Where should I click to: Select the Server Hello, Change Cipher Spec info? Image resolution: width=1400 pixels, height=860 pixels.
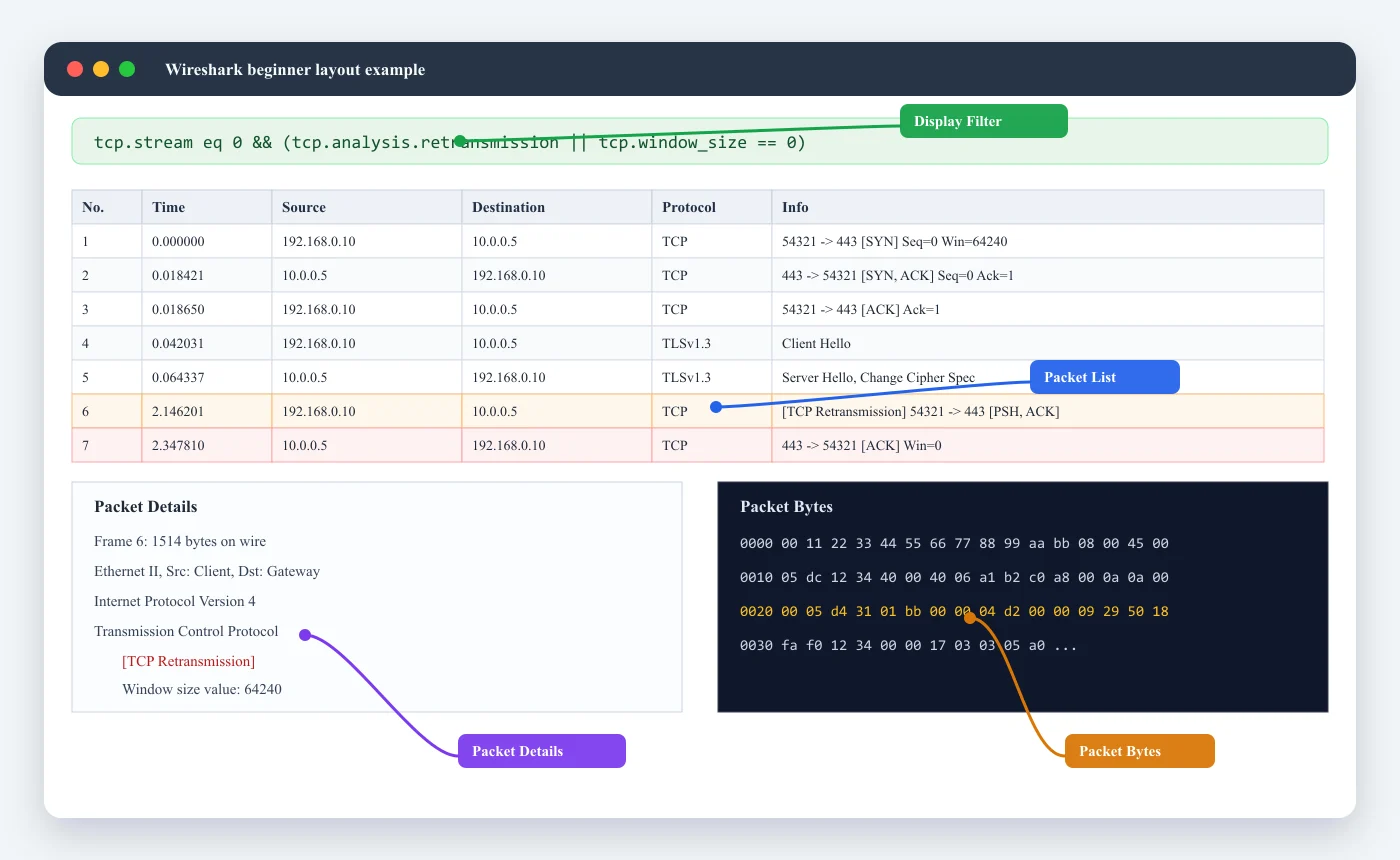pos(878,377)
